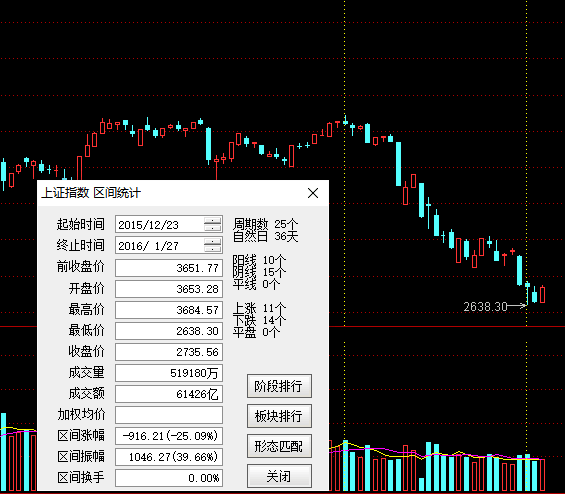The width and height of the screenshot is (565, 494).
Task: Click the 区间振幅 field showing 1046.27
Action: [x=169, y=457]
